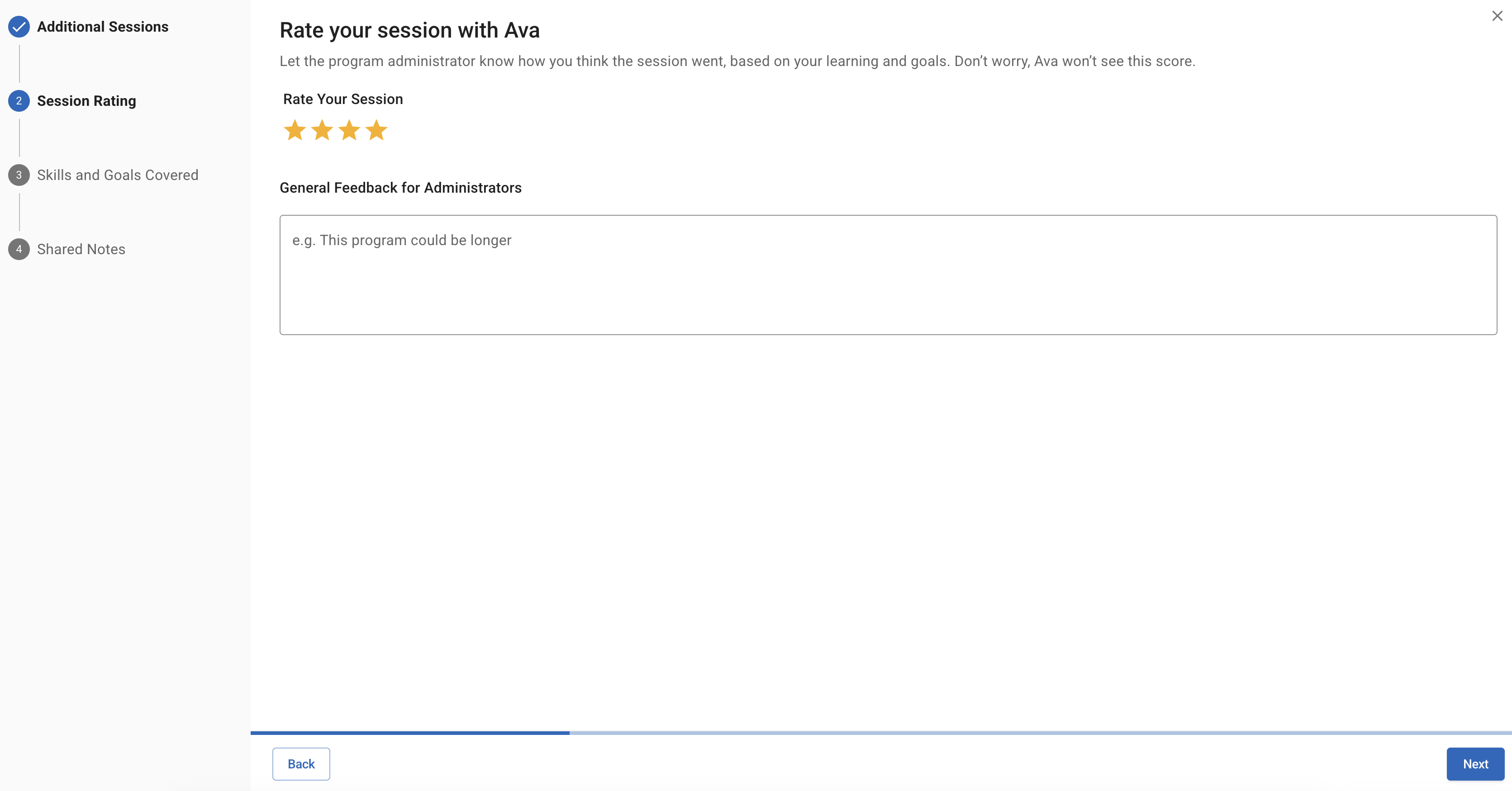Click the Additional Sessions checkmark icon
The height and width of the screenshot is (791, 1512).
[x=19, y=27]
